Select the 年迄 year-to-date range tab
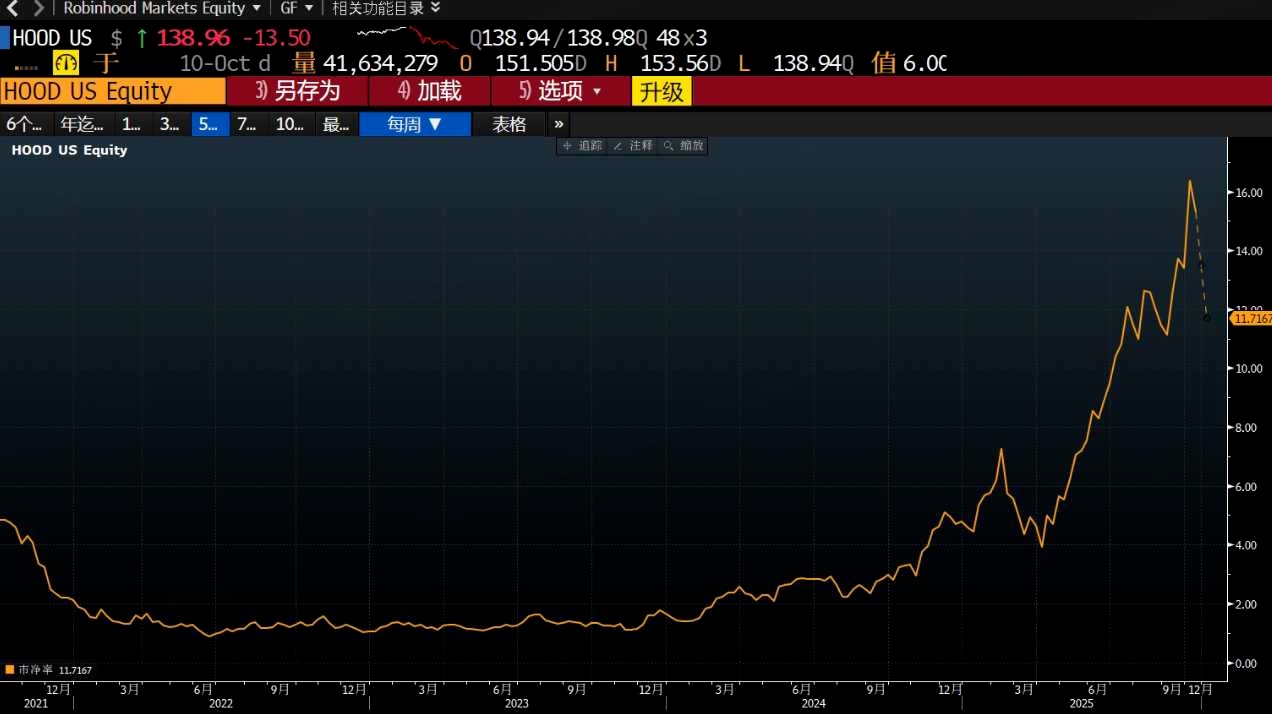The image size is (1272, 714). (x=82, y=124)
